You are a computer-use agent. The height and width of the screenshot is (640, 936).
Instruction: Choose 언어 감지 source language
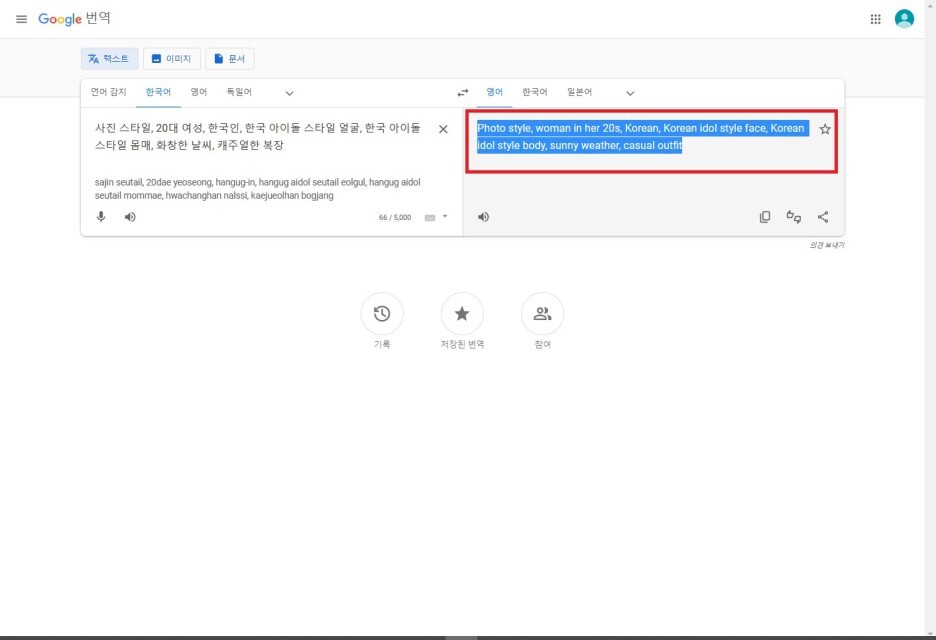[109, 92]
